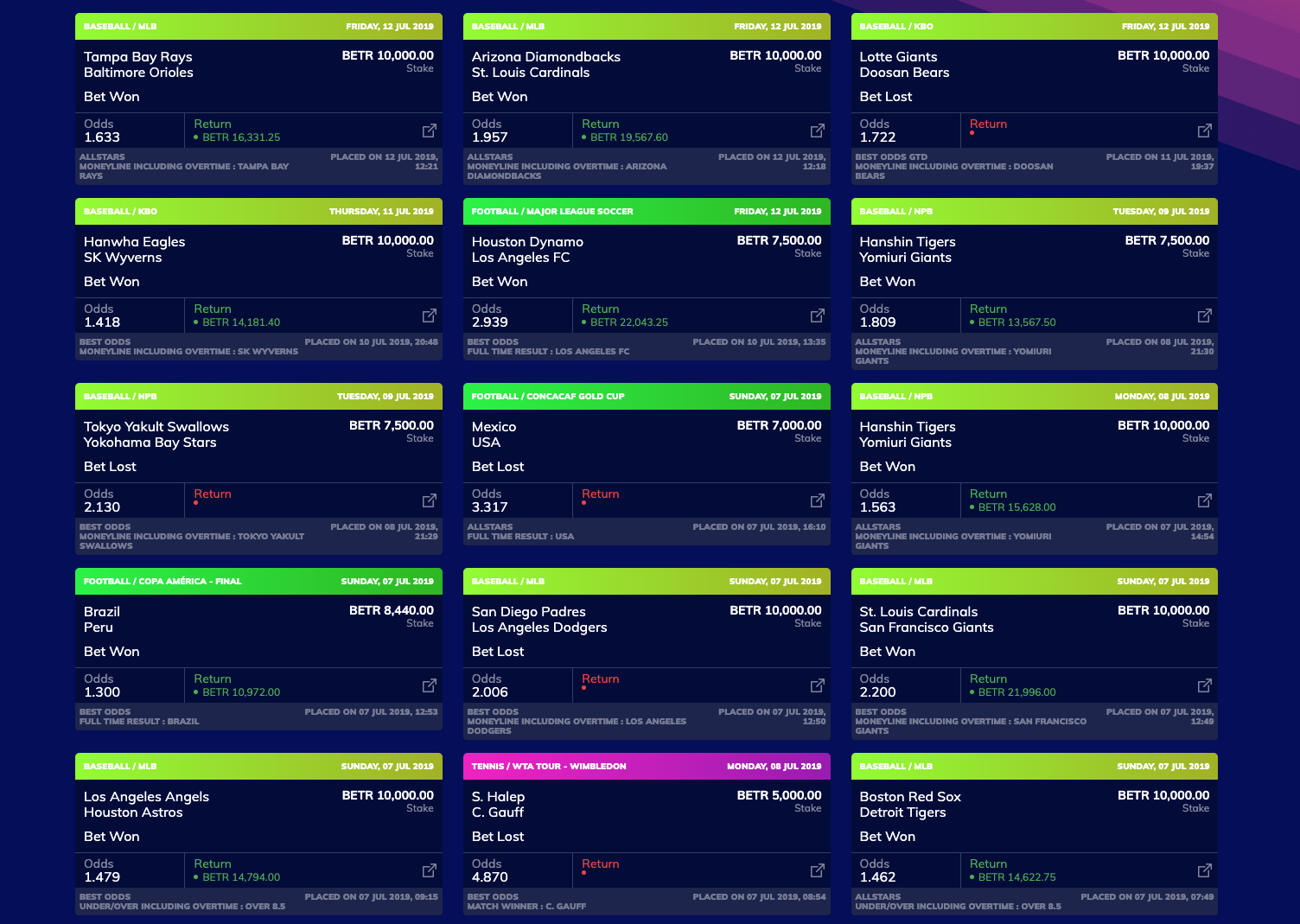Click the odds value 1.462

(x=878, y=877)
